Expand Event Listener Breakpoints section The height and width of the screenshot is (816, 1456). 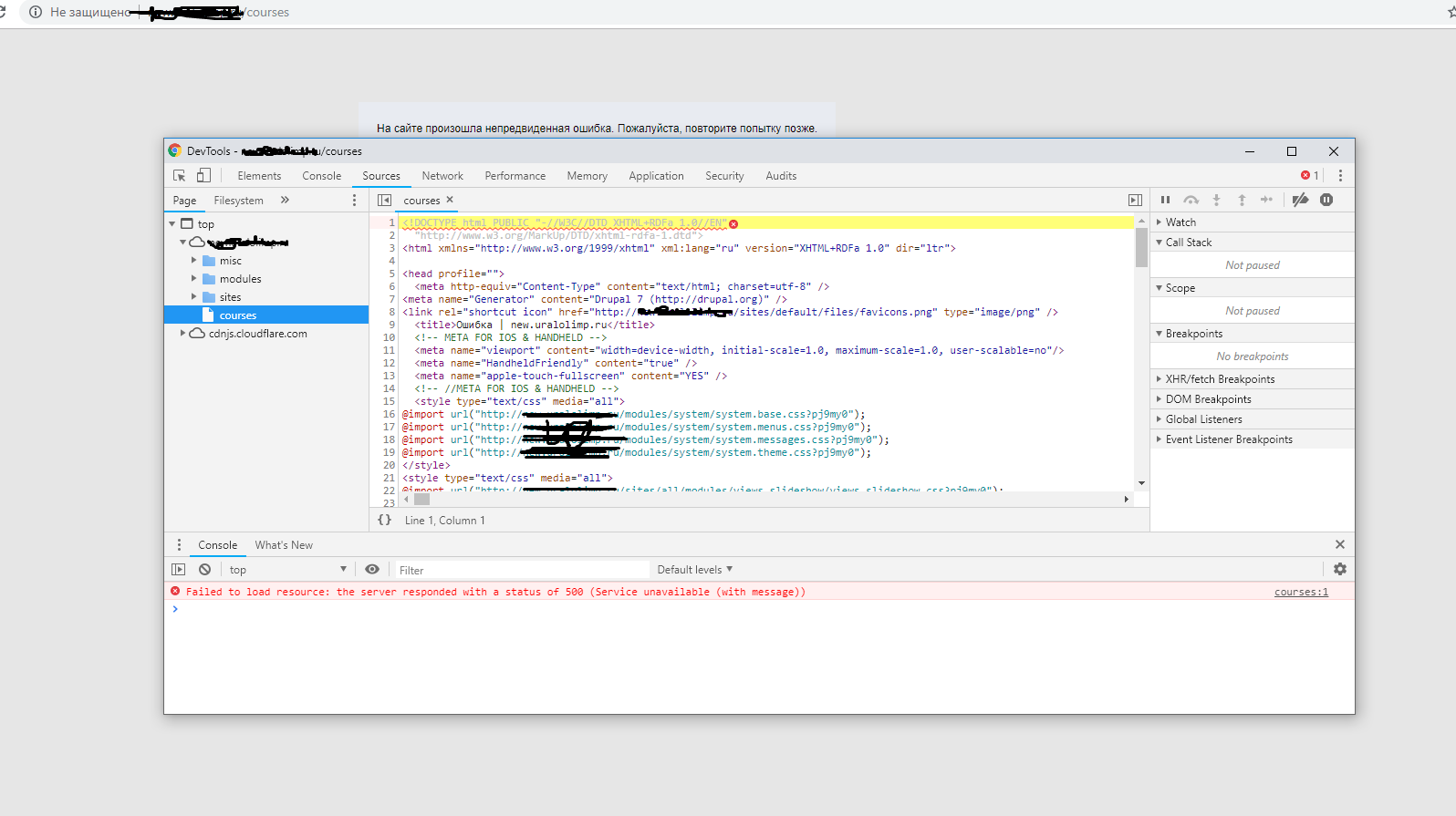point(1252,439)
